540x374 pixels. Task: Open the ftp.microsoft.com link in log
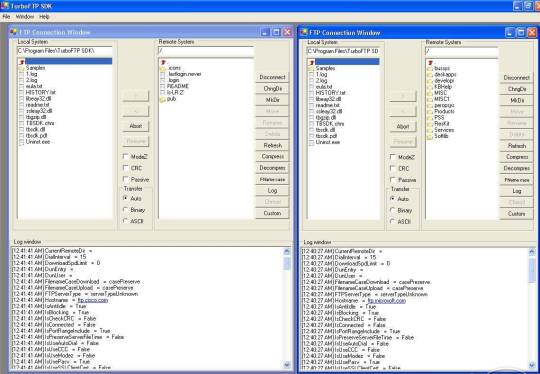pyautogui.click(x=386, y=300)
